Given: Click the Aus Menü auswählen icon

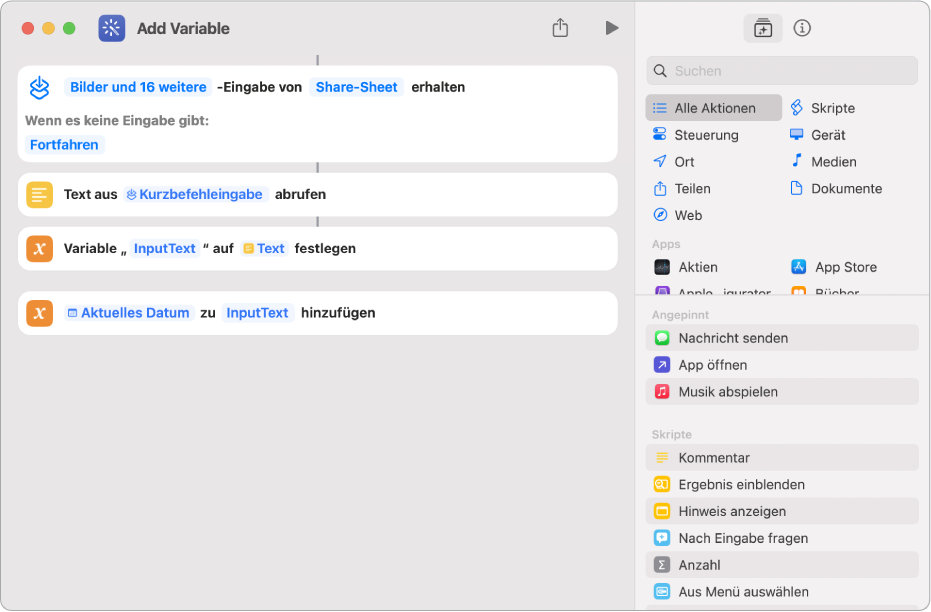Looking at the screenshot, I should (661, 591).
